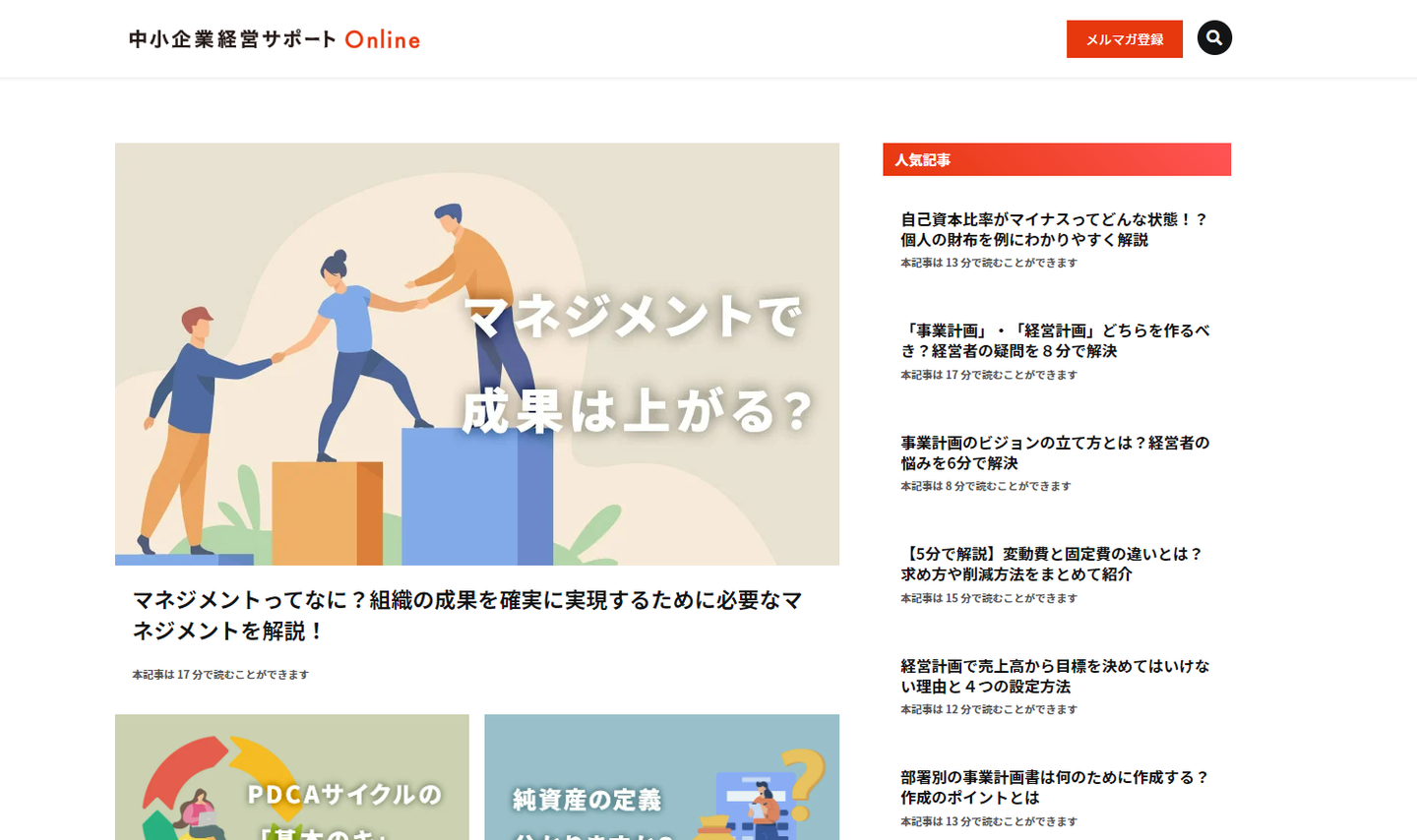Open the 自己資本比率がマイナス article link

click(x=1054, y=229)
